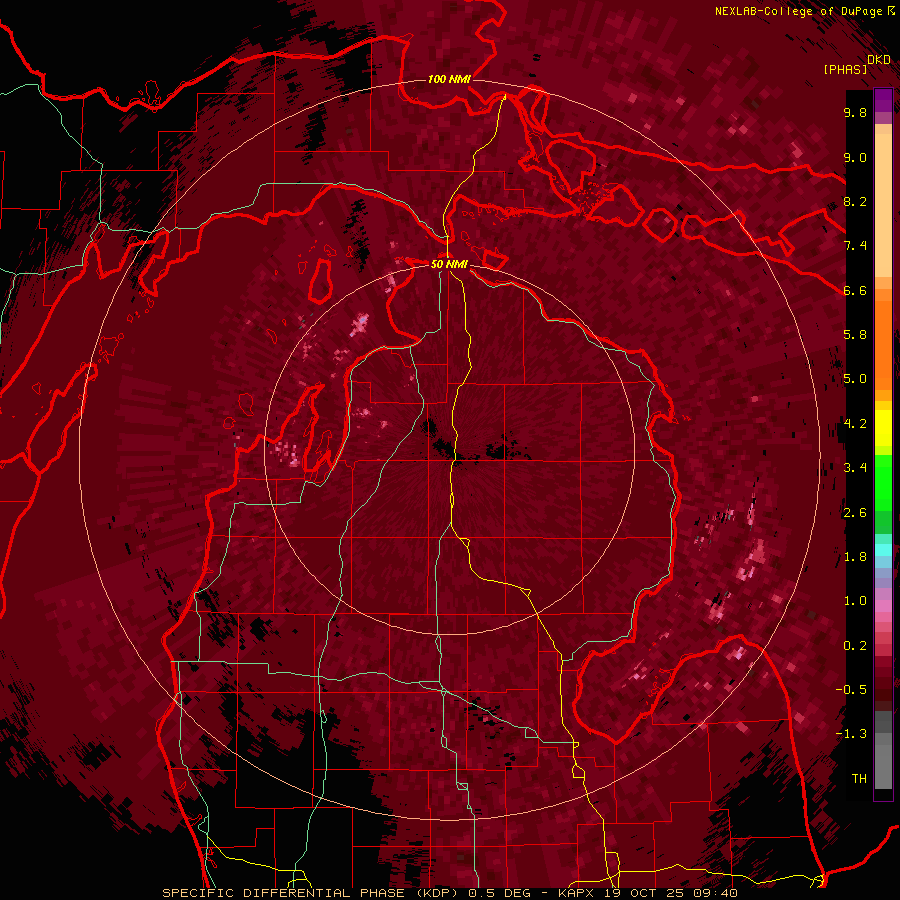Screen dimensions: 900x900
Task: Click the 8.2 value on the color scale
Action: [x=855, y=201]
